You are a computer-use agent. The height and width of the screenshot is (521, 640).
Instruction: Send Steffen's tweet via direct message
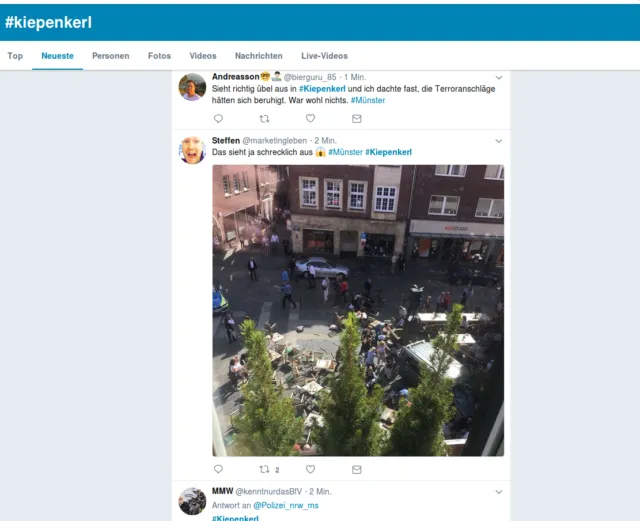pos(357,470)
